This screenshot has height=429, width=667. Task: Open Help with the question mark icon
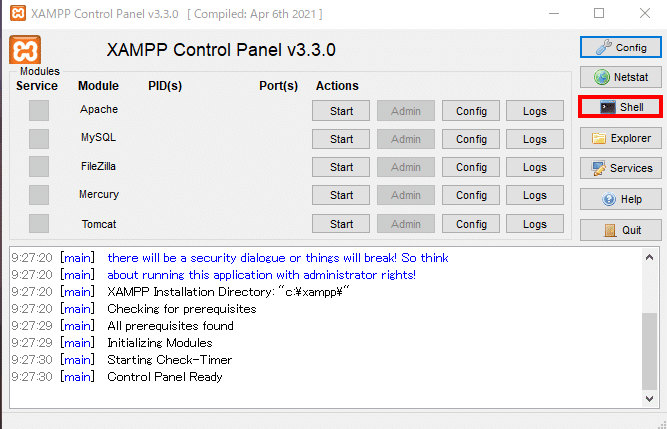621,199
